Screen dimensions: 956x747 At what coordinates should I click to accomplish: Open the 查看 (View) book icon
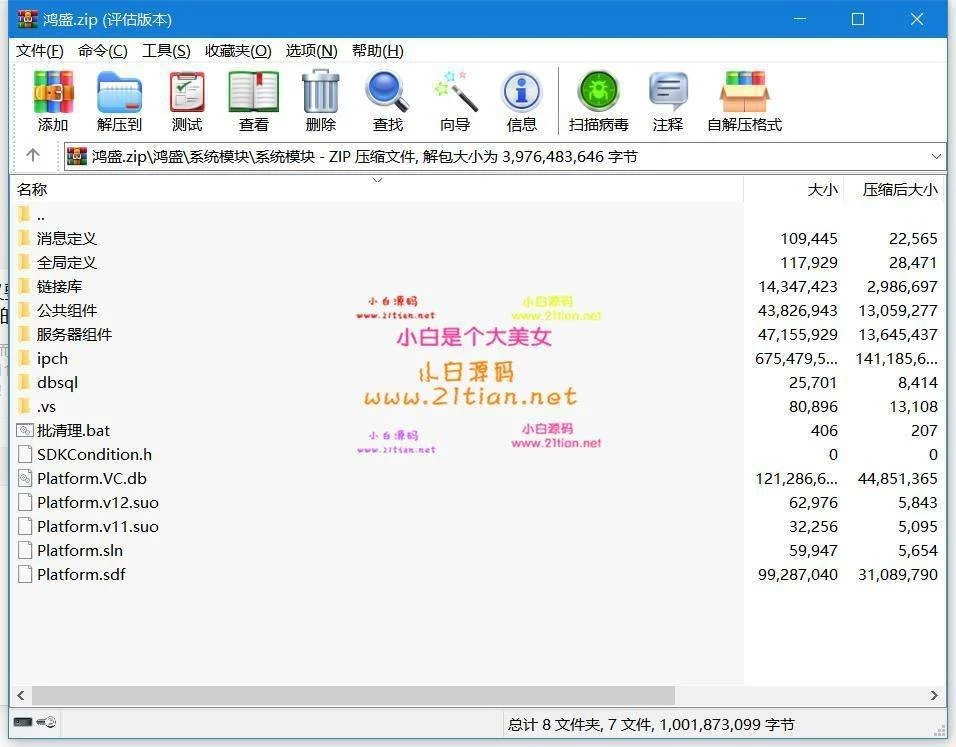coord(253,93)
